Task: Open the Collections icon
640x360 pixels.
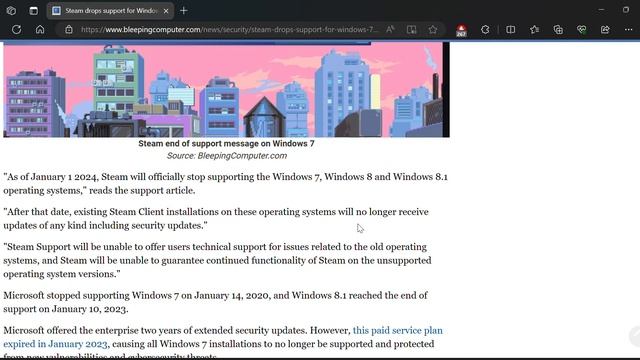Action: click(558, 29)
